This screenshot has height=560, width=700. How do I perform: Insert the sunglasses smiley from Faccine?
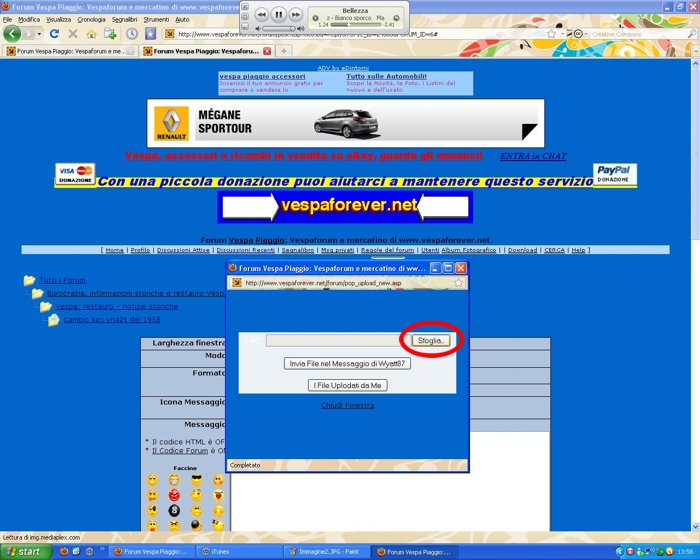click(x=196, y=480)
